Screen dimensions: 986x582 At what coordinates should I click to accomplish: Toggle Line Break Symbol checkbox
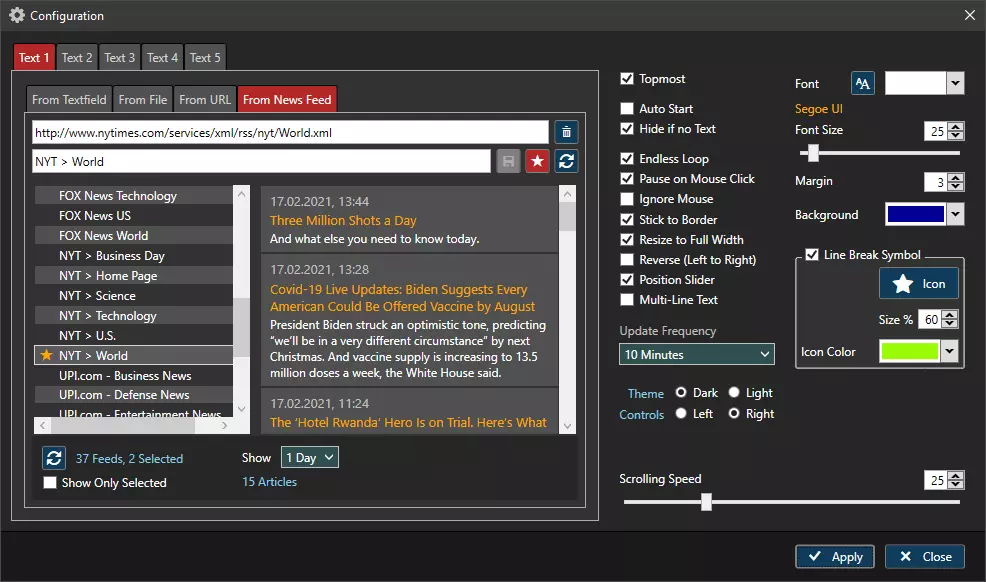tap(812, 255)
